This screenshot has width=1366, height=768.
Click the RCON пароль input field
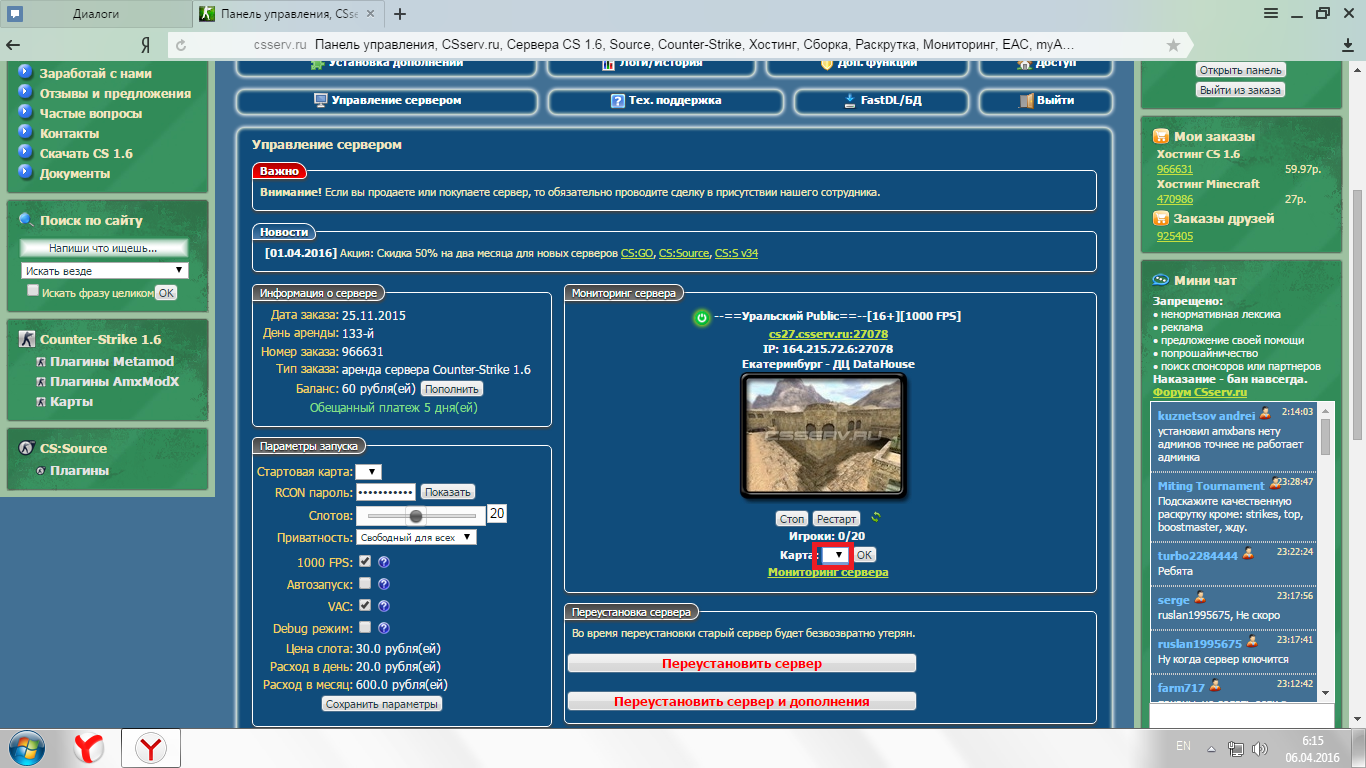point(386,492)
